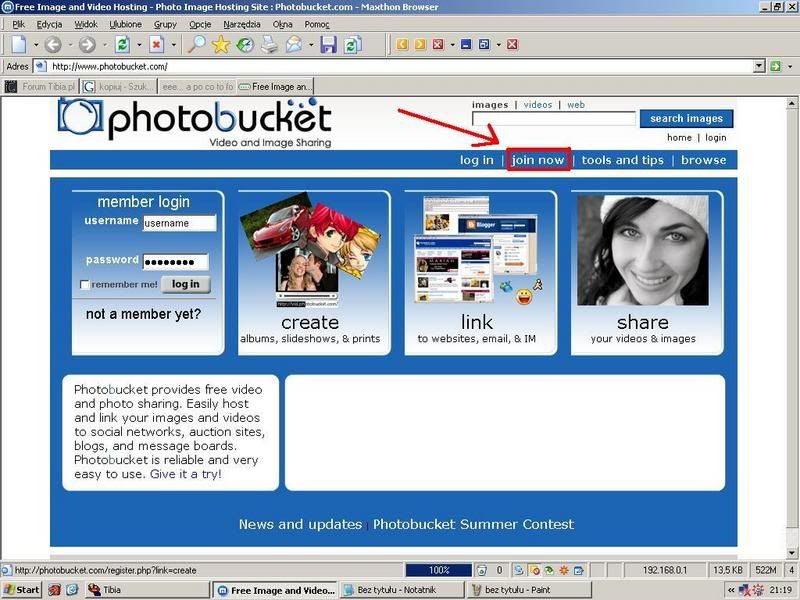The height and width of the screenshot is (600, 800).
Task: Restore tab window with the blue restore icon
Action: tap(484, 44)
